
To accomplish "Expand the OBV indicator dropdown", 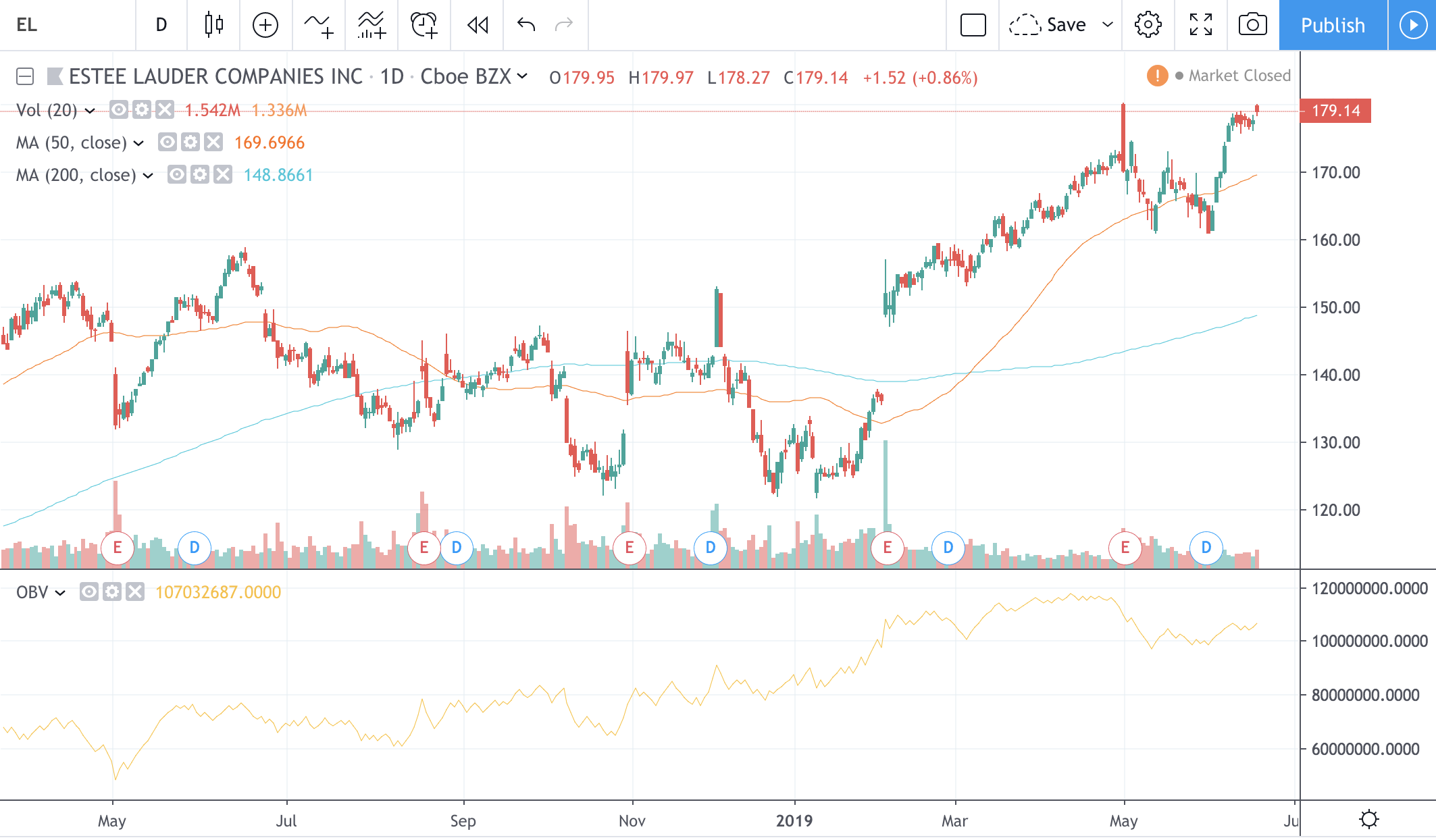I will (60, 593).
